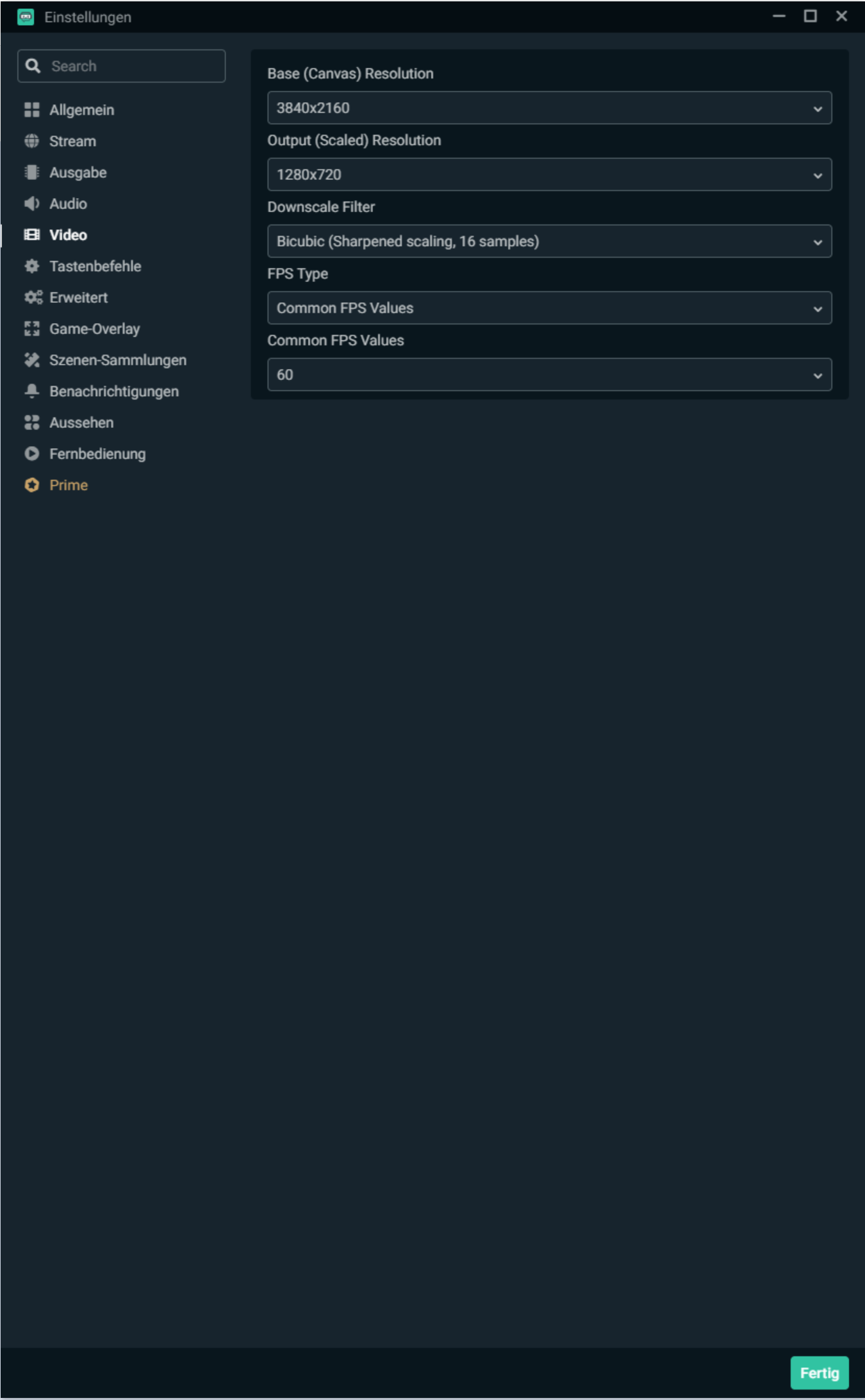Expand the FPS Type dropdown

tap(549, 308)
